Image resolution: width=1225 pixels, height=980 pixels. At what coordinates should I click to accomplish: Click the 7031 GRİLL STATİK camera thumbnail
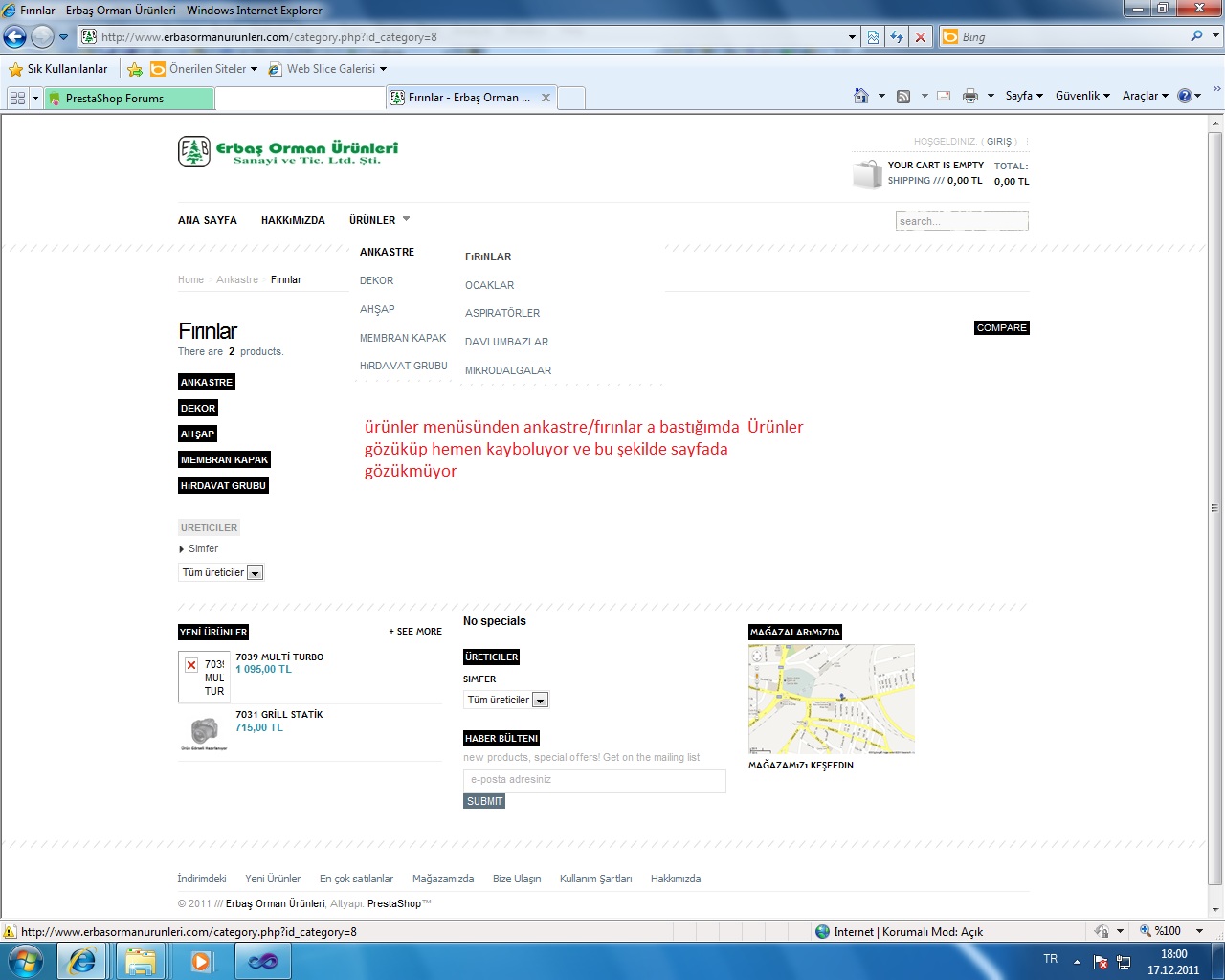tap(204, 732)
